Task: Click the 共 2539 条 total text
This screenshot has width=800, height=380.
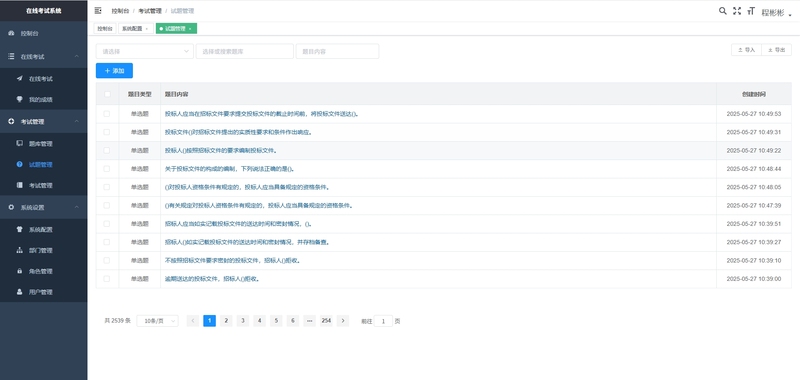Action: 117,321
